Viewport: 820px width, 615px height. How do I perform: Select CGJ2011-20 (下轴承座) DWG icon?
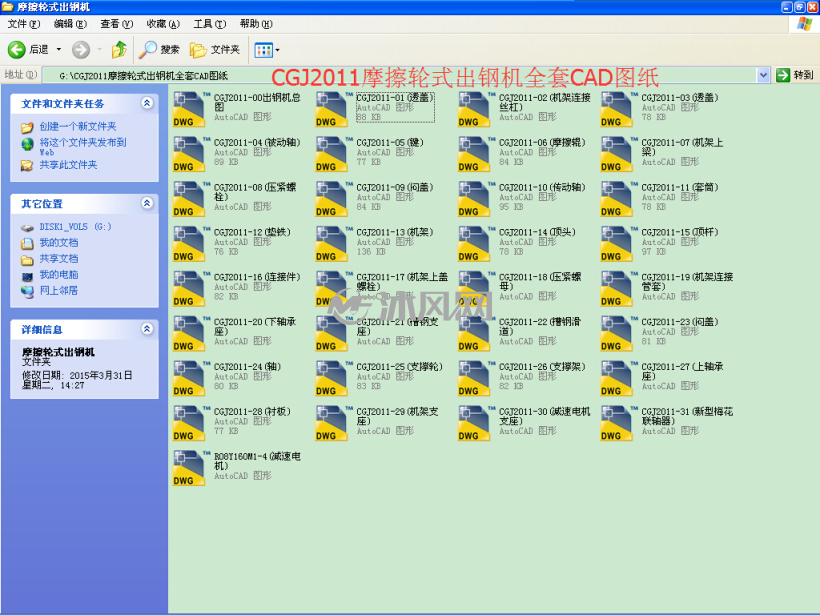tap(189, 334)
